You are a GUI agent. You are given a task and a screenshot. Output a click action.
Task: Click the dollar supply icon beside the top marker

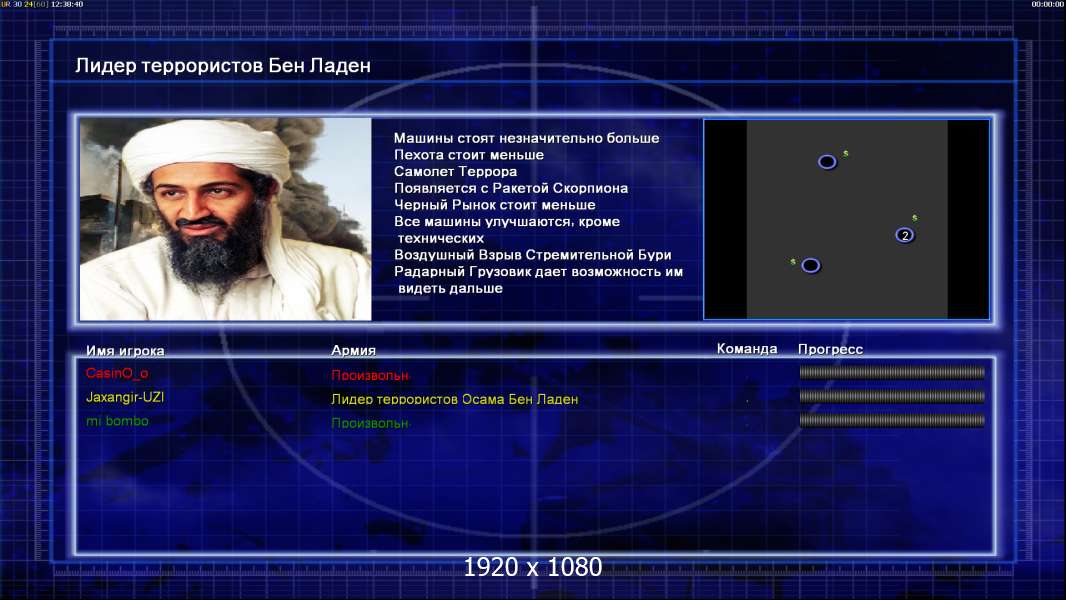tap(846, 153)
